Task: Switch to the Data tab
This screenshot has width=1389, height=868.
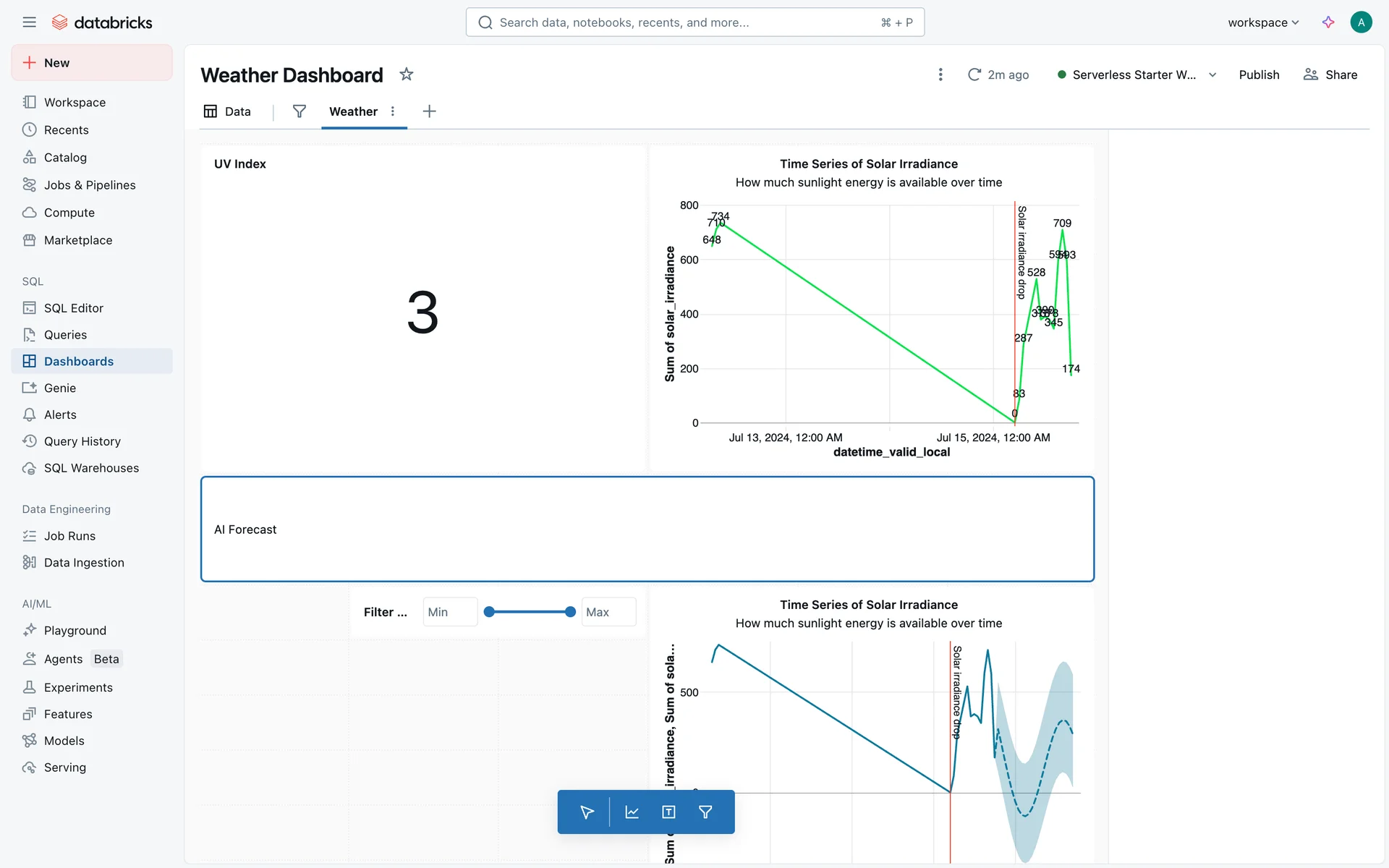Action: (x=228, y=111)
